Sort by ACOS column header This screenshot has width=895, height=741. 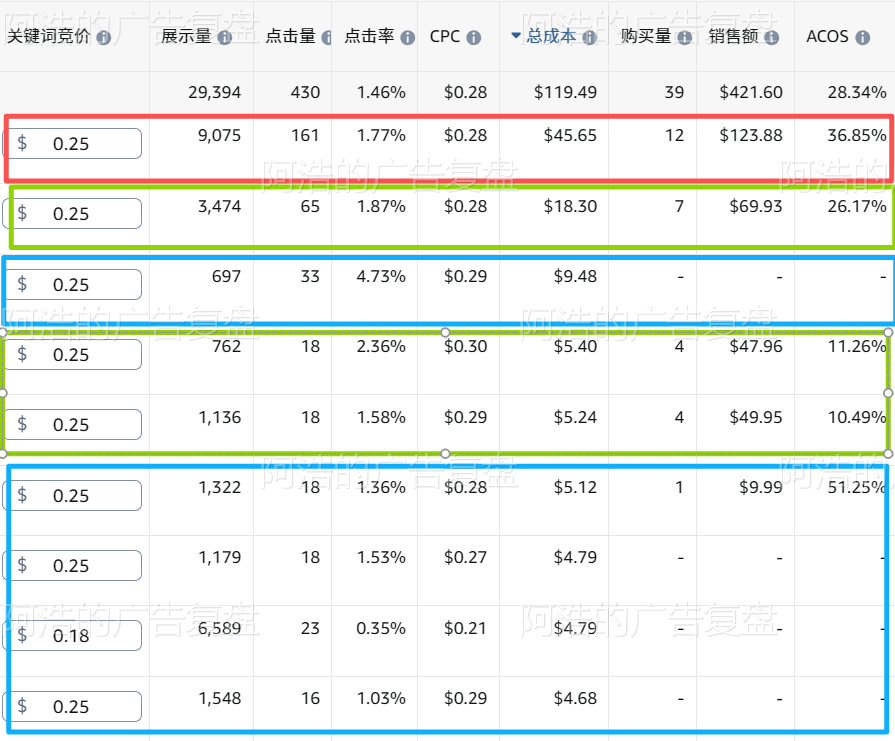(x=827, y=37)
